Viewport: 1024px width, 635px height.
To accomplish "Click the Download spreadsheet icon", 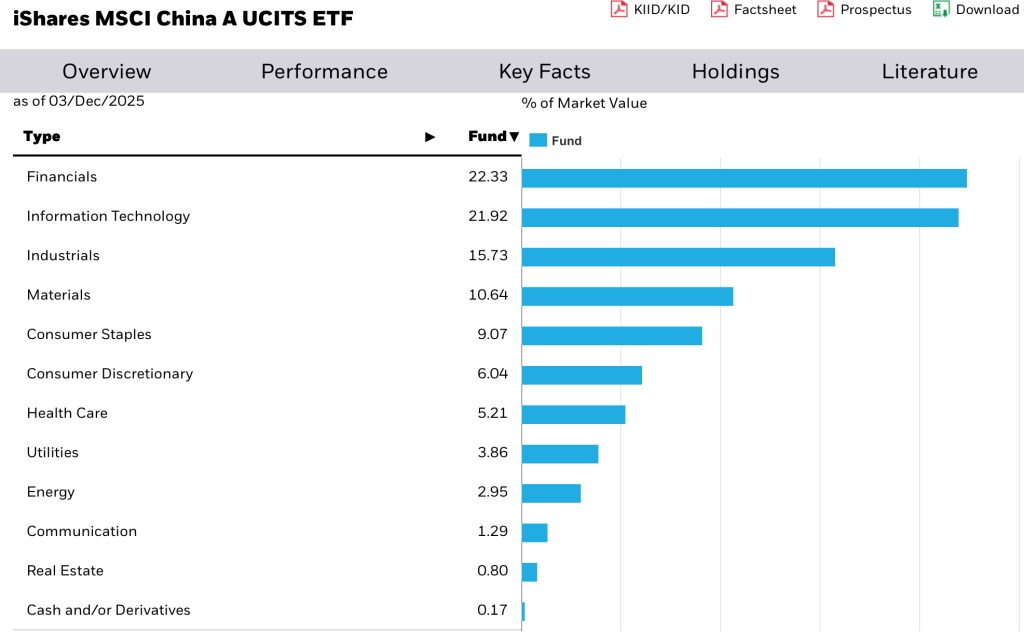I will coord(940,9).
